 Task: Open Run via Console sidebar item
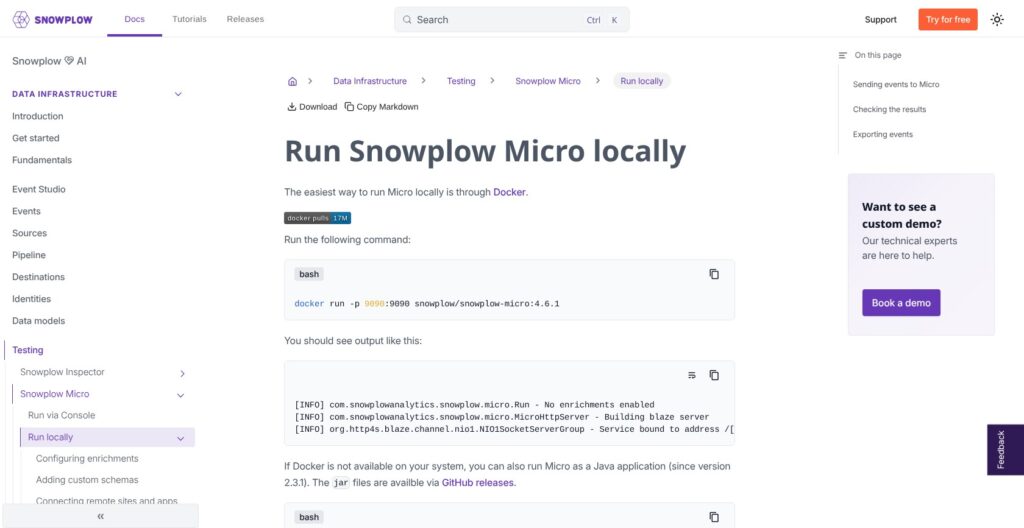(61, 416)
